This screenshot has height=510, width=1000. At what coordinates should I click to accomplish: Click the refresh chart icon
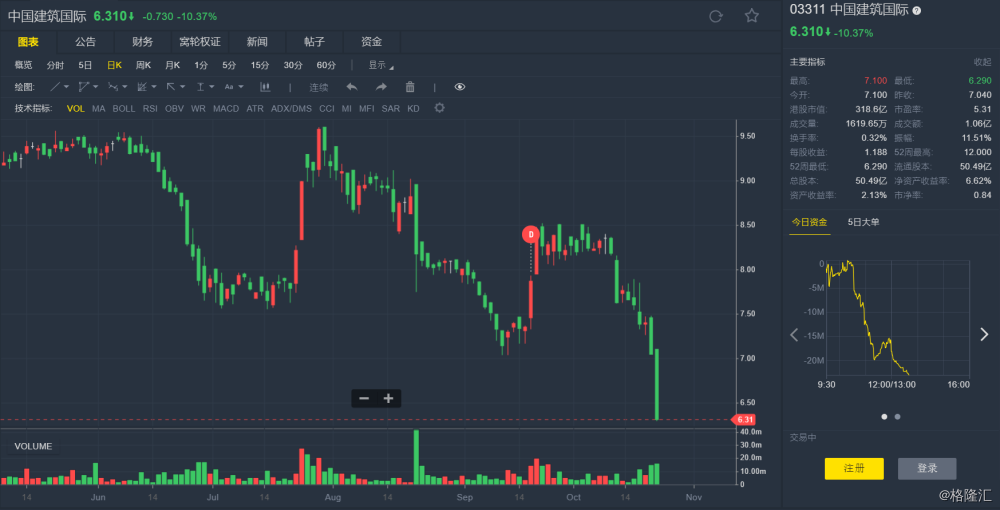[x=716, y=17]
